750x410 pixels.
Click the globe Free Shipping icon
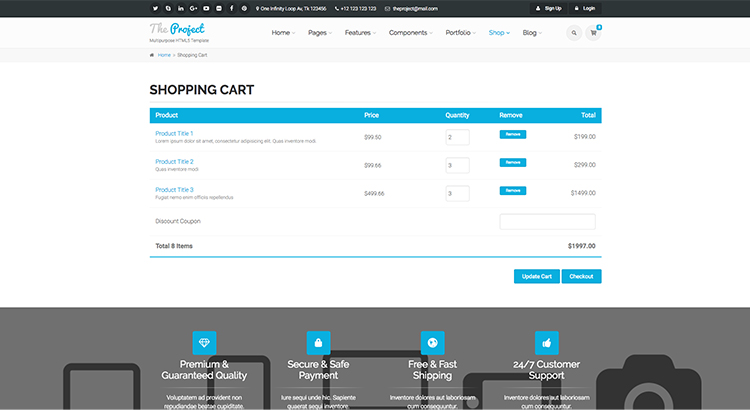pyautogui.click(x=432, y=342)
